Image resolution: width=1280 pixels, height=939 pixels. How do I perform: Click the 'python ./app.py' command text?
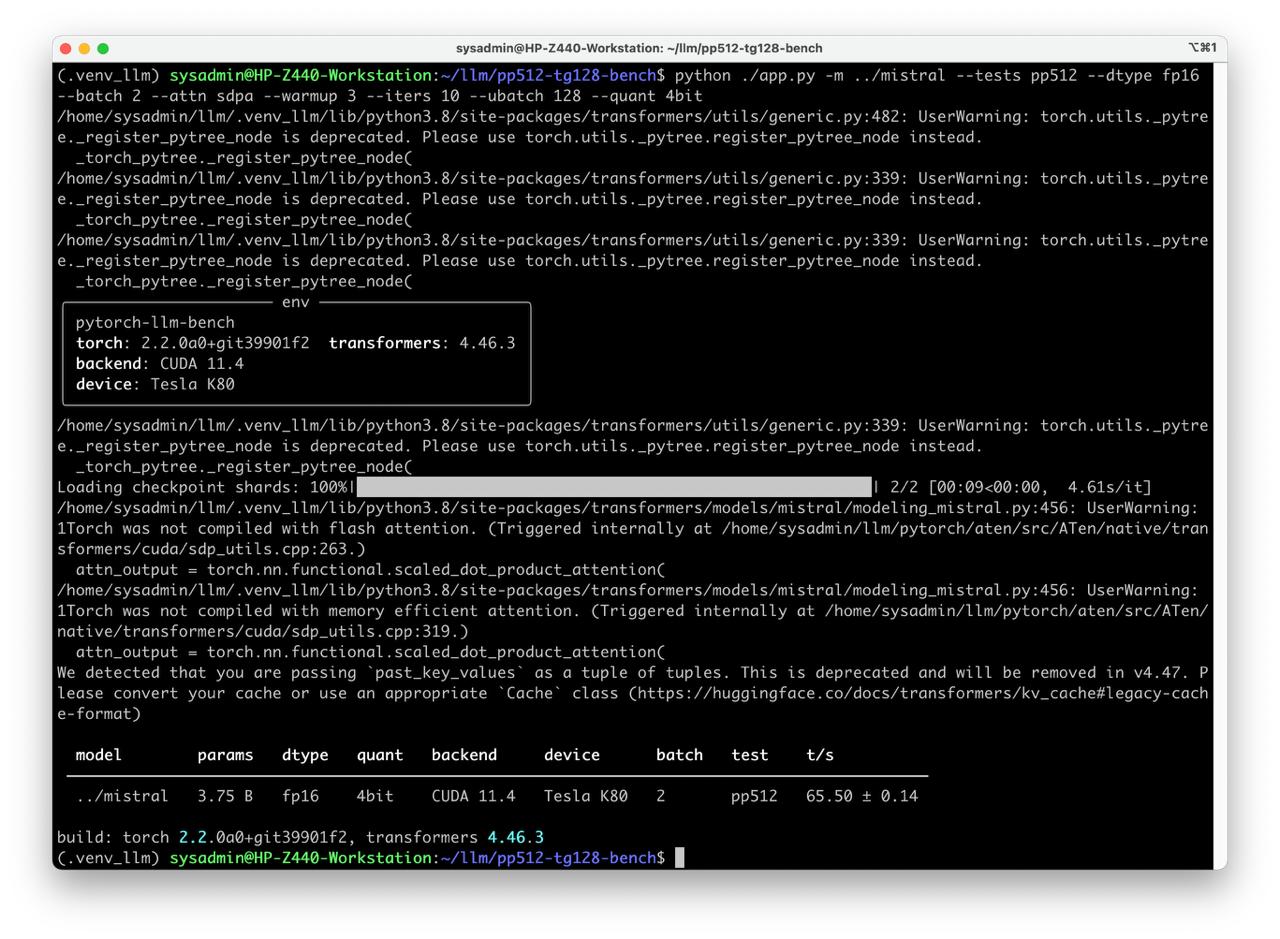pos(745,75)
